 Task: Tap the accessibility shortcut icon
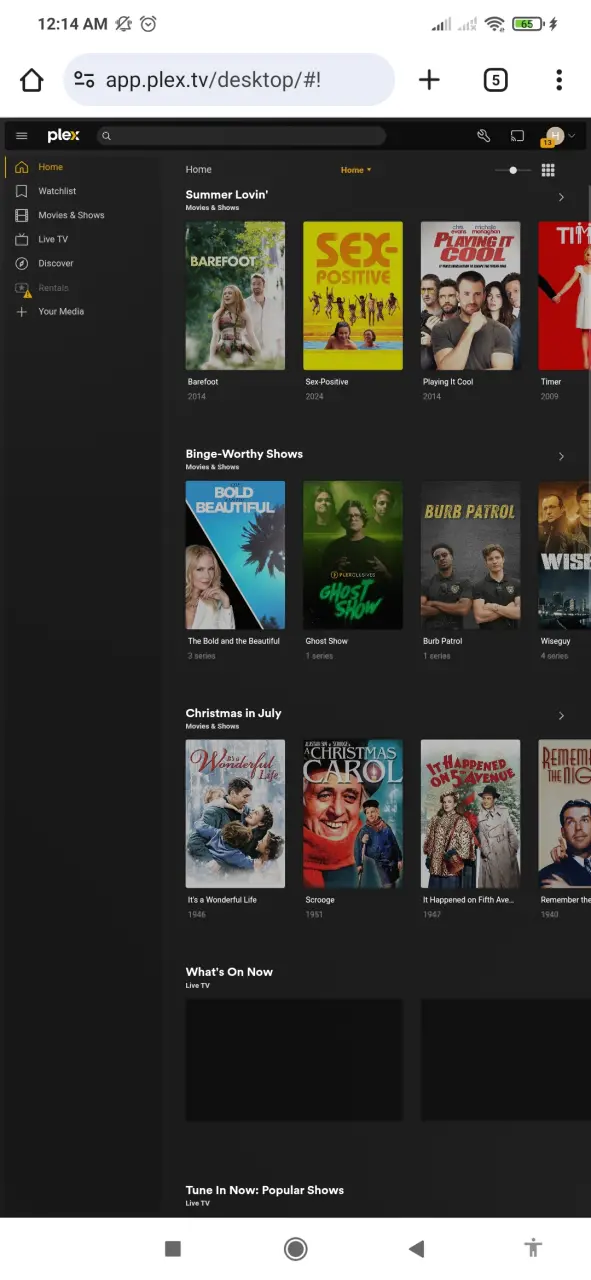[x=534, y=1247]
